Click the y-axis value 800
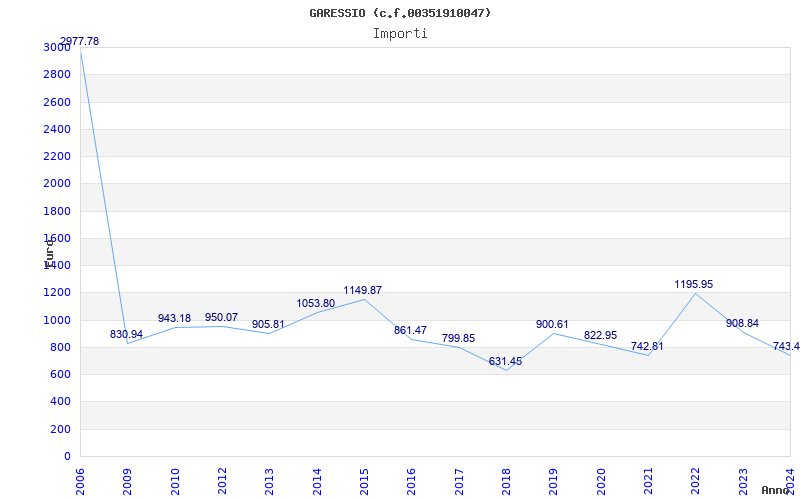The height and width of the screenshot is (500, 800). pyautogui.click(x=60, y=348)
